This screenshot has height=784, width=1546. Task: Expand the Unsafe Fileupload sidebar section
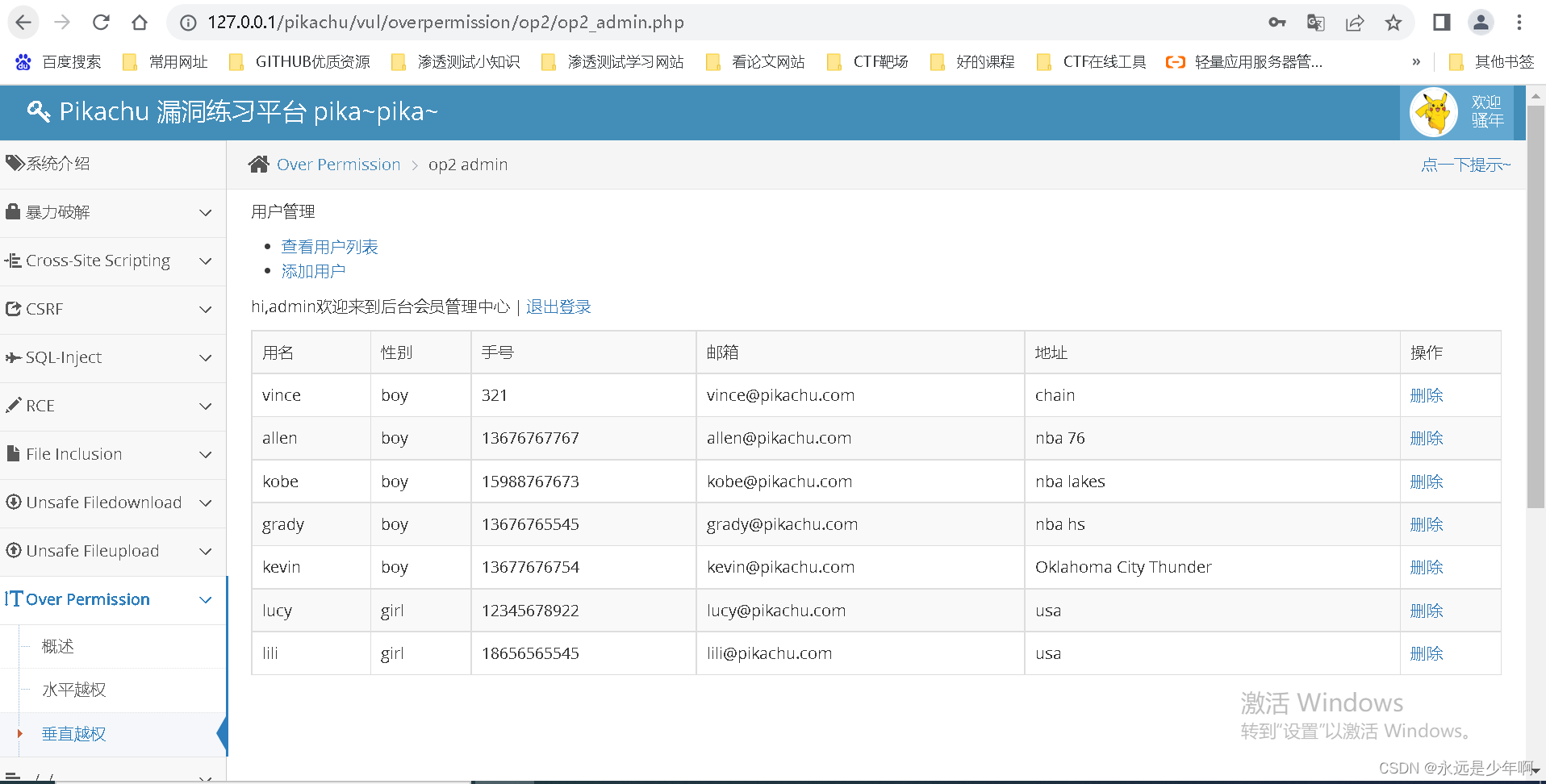pyautogui.click(x=113, y=552)
